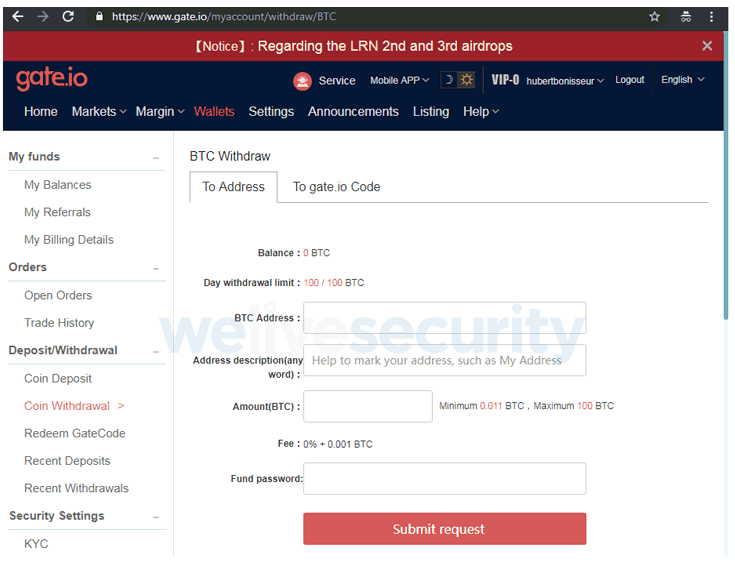
Task: Collapse the My funds section
Action: tap(156, 158)
